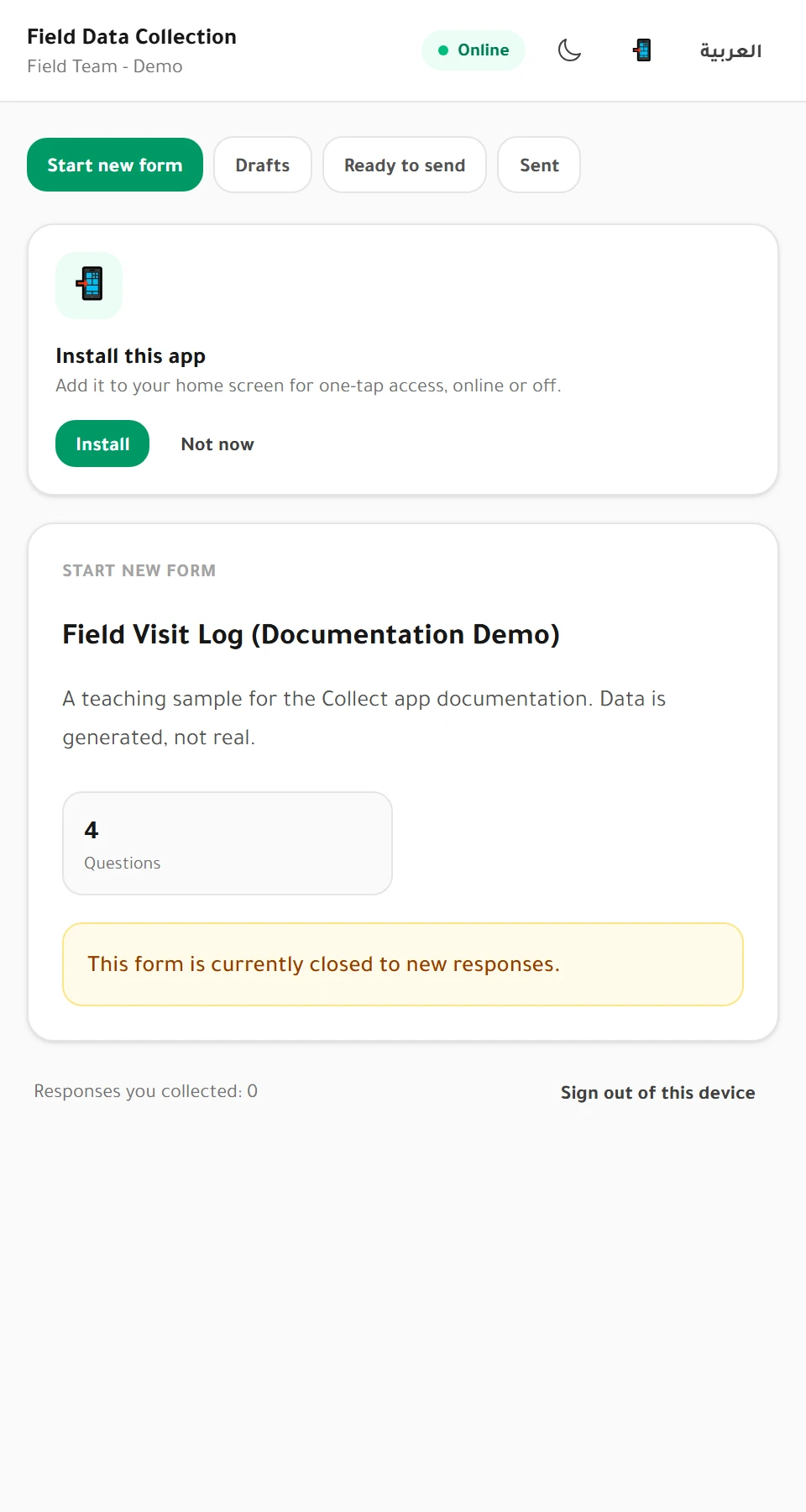Viewport: 806px width, 1512px height.
Task: View the Sent tab
Action: [539, 165]
